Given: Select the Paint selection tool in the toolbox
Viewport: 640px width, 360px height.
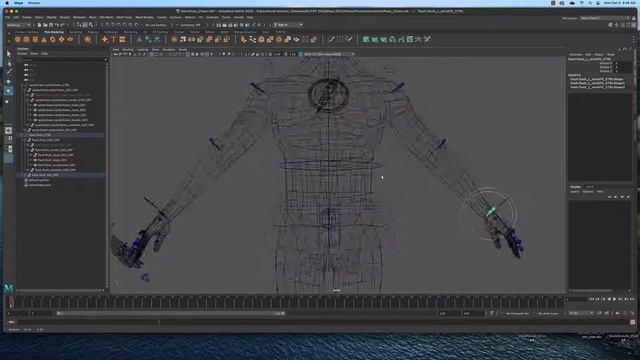Looking at the screenshot, I should tap(9, 72).
